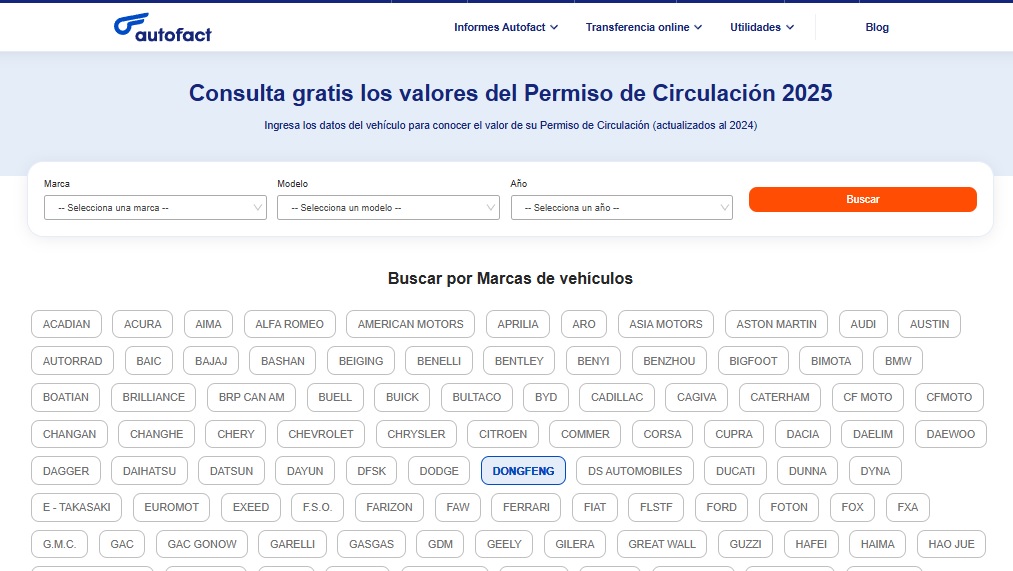This screenshot has height=571, width=1013.
Task: Select the G.M.C. brand
Action: [x=59, y=545]
